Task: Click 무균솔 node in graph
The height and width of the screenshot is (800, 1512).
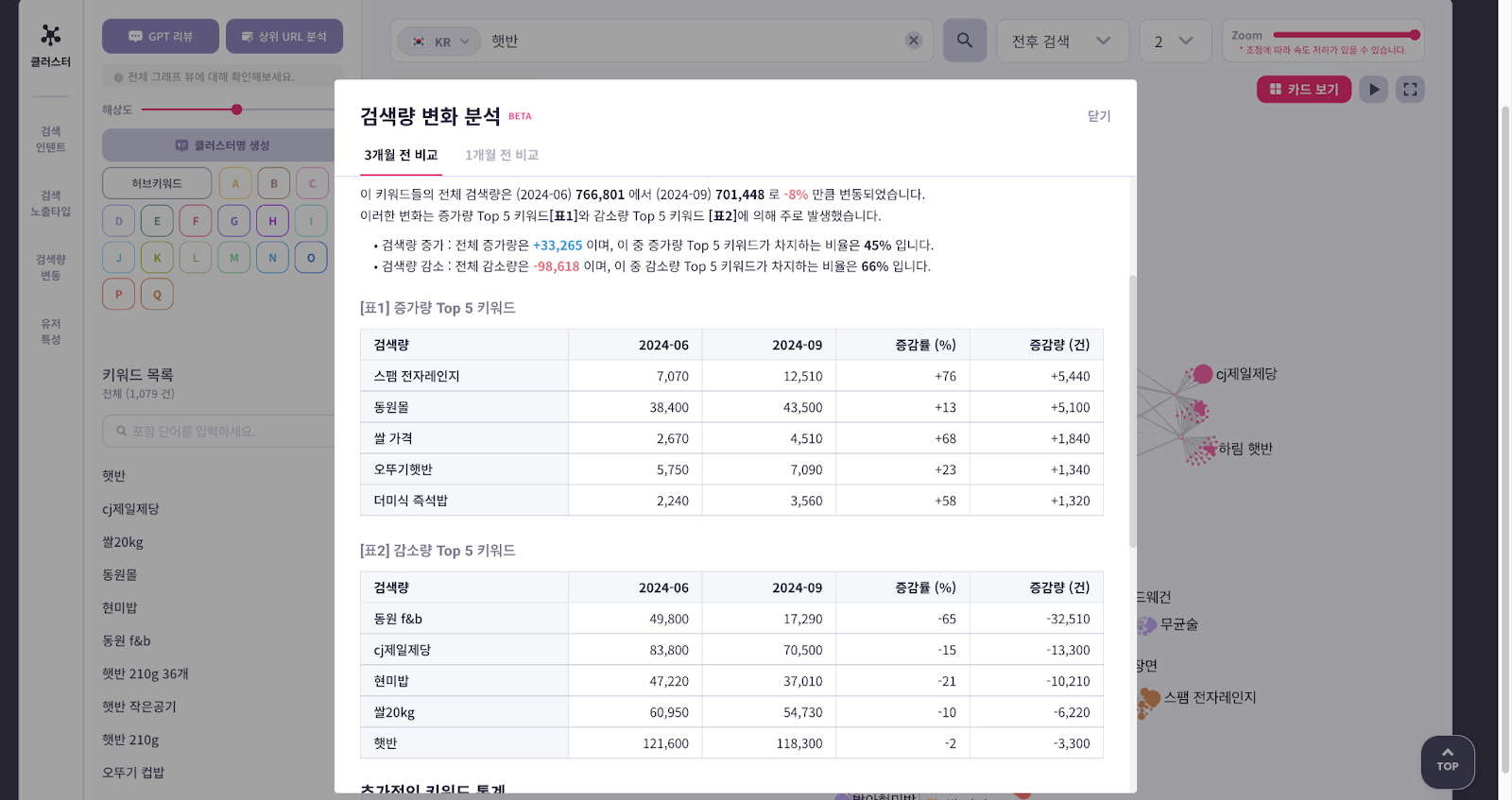Action: [x=1146, y=625]
